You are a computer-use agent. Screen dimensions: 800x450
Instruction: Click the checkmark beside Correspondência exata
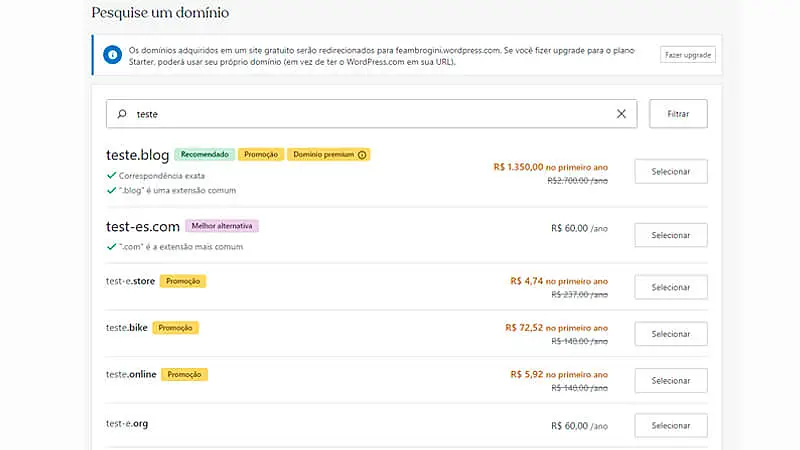pyautogui.click(x=111, y=176)
